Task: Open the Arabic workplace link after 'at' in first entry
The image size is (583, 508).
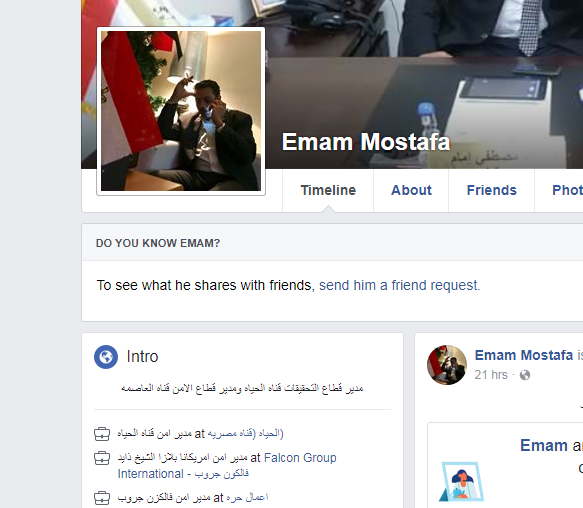Action: pos(245,434)
